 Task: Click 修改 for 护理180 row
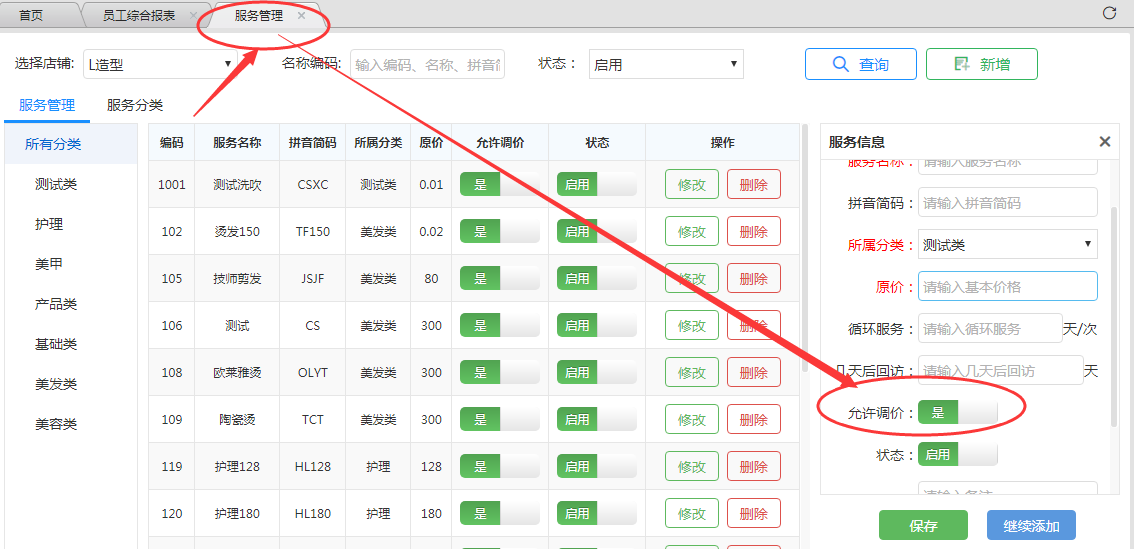(691, 514)
